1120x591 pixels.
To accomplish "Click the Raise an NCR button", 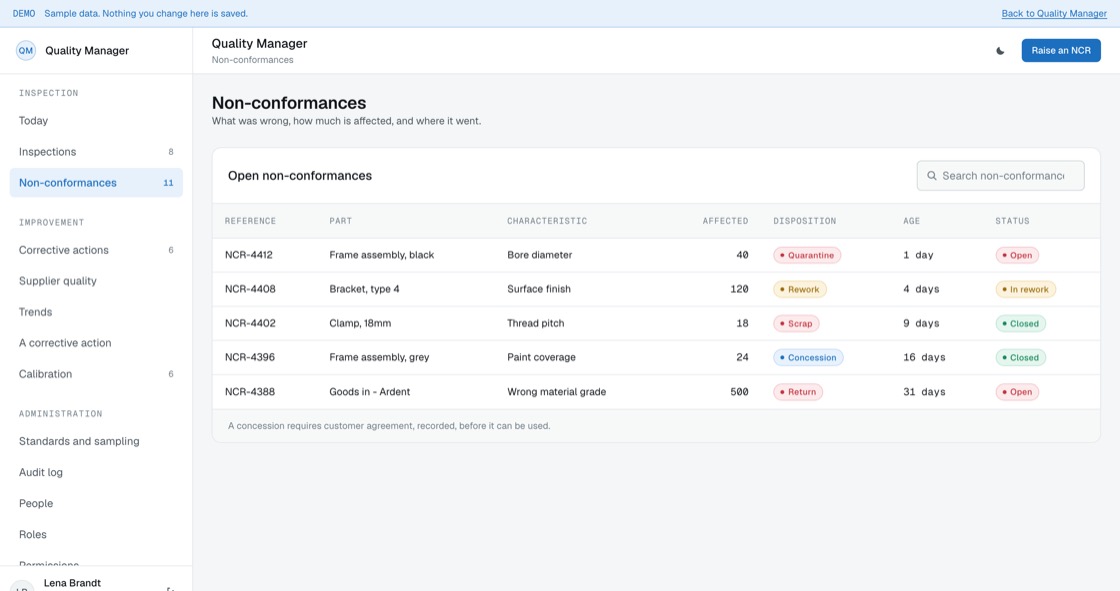I will pos(1061,51).
